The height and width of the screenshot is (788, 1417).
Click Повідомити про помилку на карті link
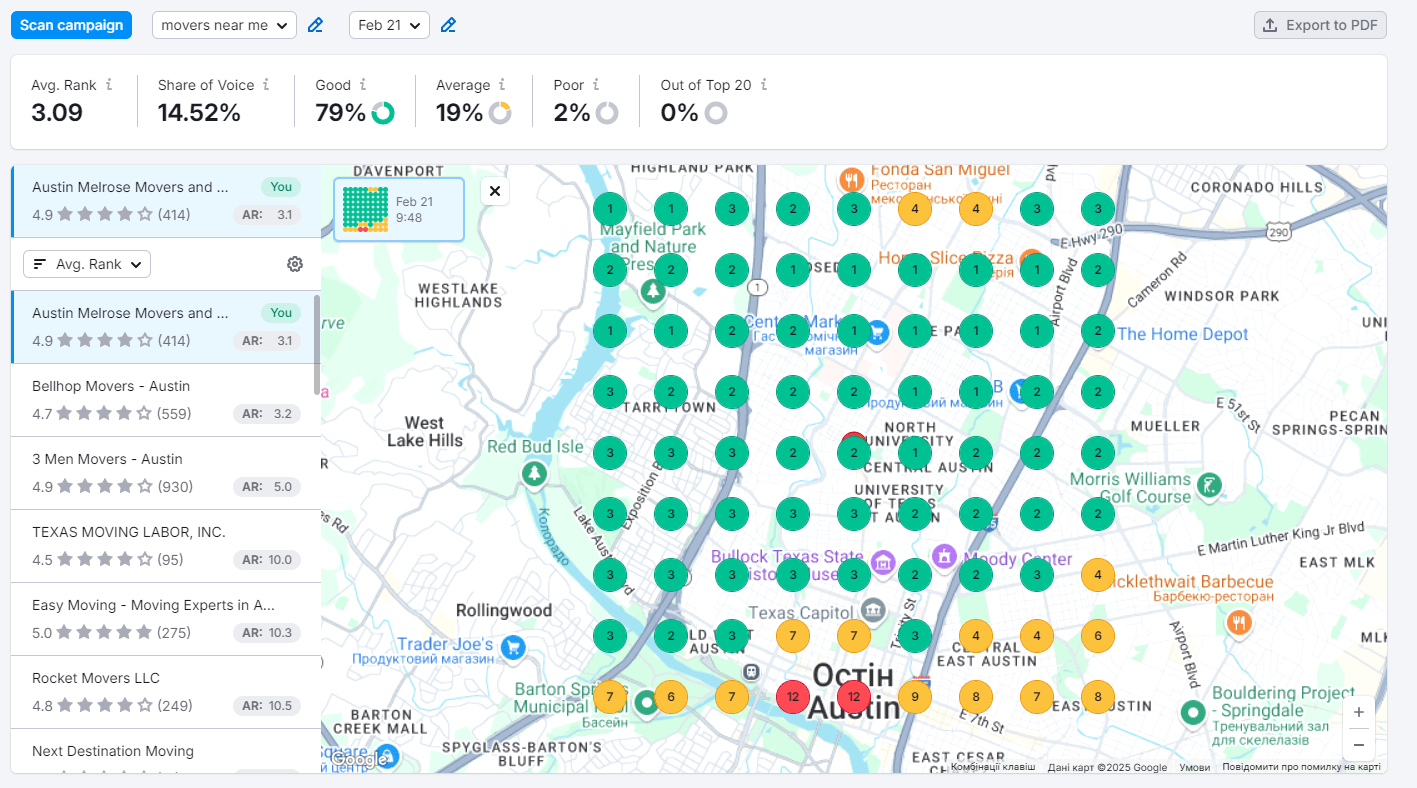click(x=1301, y=767)
